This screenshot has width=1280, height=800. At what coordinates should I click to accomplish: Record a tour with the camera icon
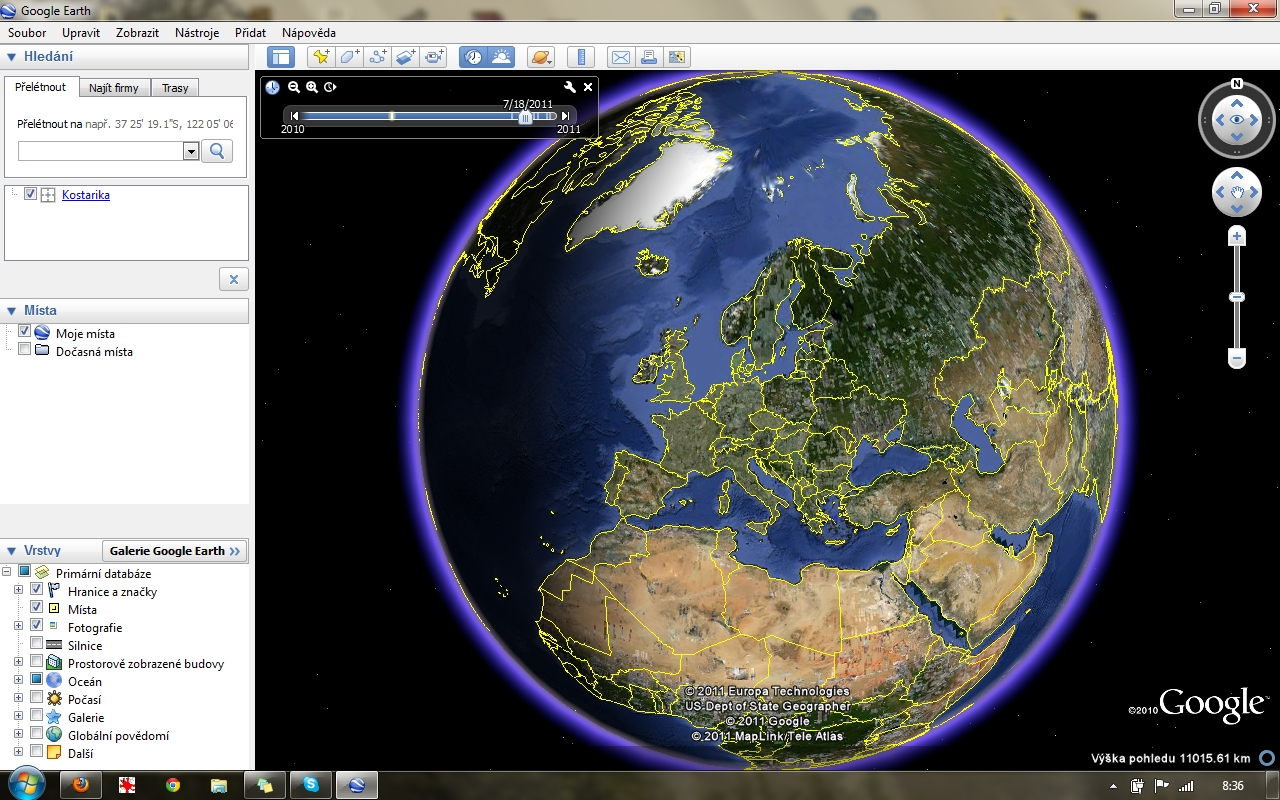(x=433, y=57)
